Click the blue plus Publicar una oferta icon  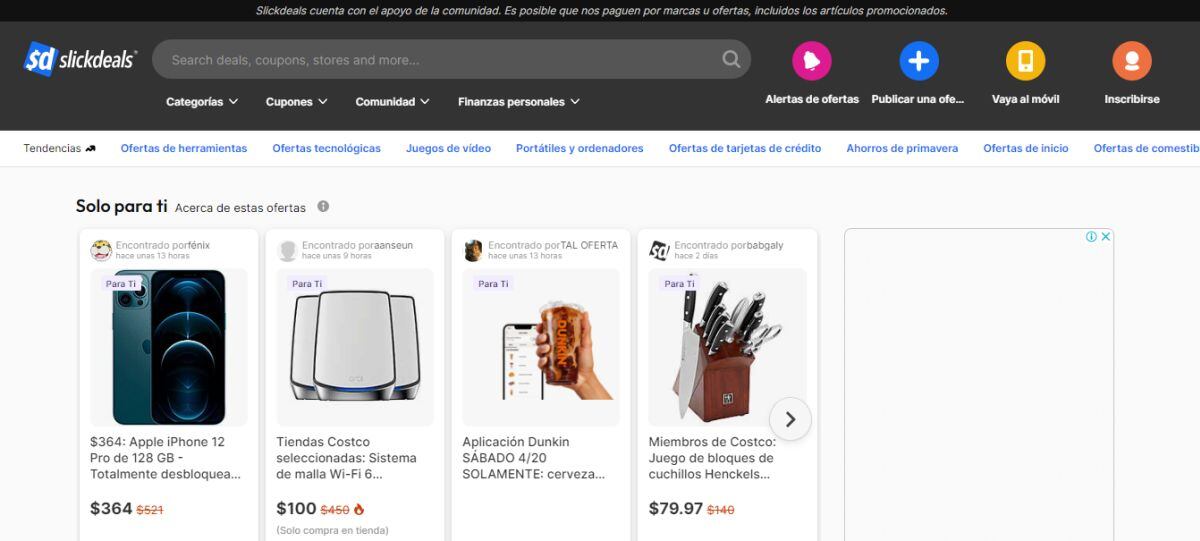pos(918,61)
